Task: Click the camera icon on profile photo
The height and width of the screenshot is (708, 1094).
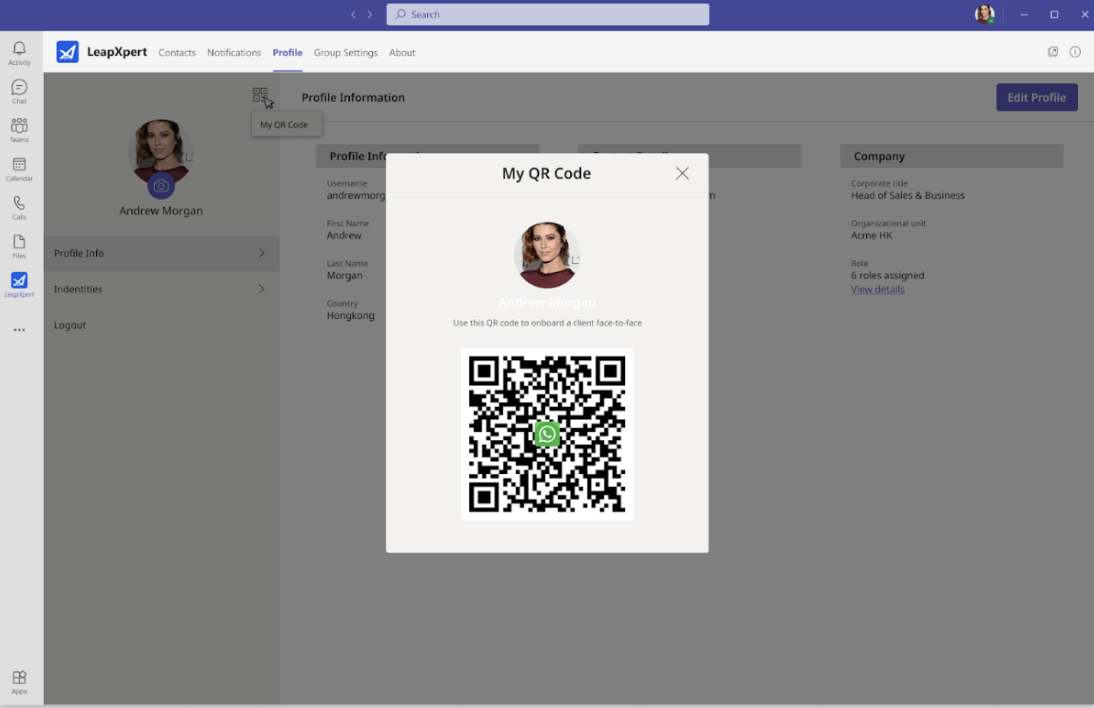Action: coord(161,186)
